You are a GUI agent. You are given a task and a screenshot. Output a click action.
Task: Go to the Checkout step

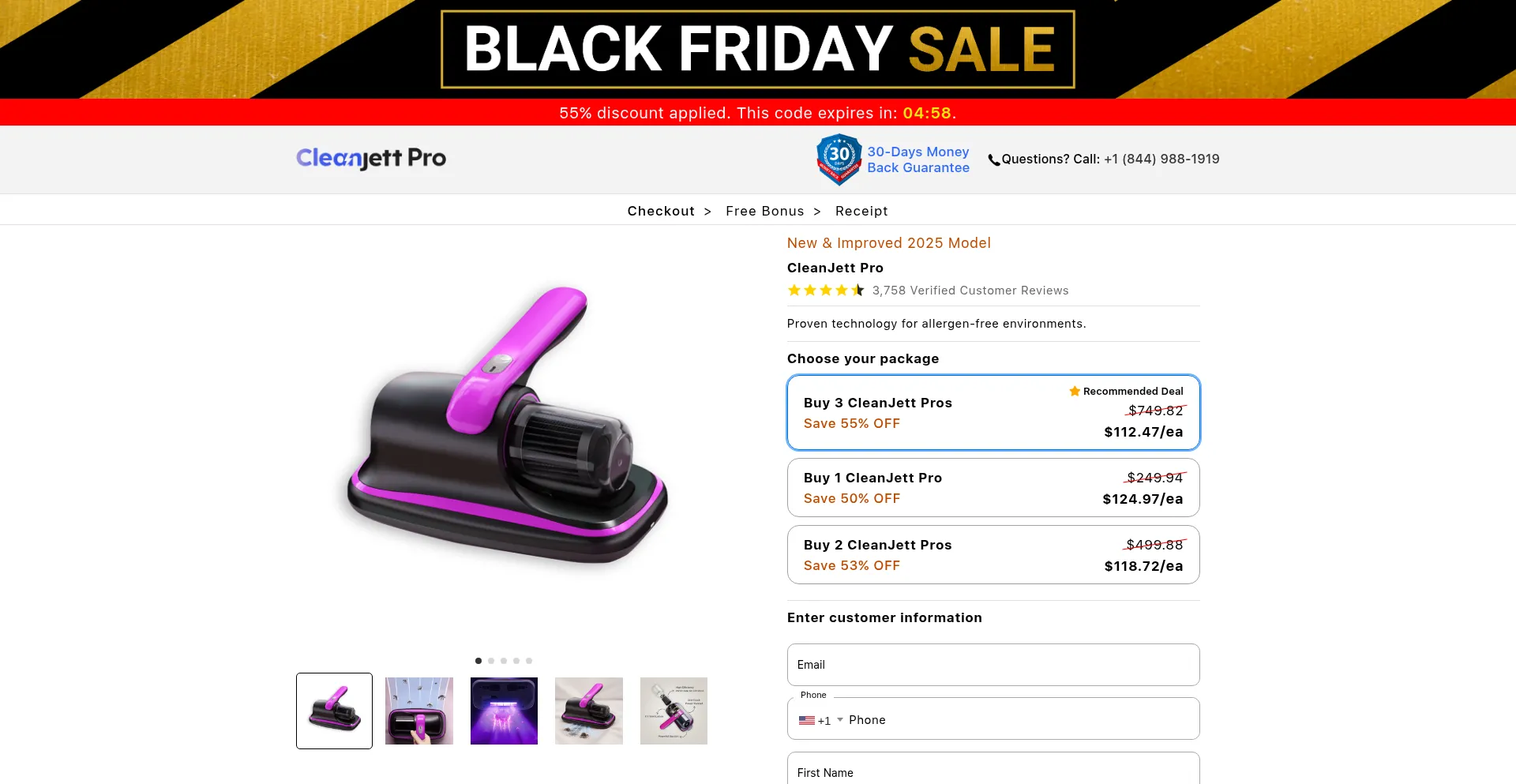[x=661, y=212]
